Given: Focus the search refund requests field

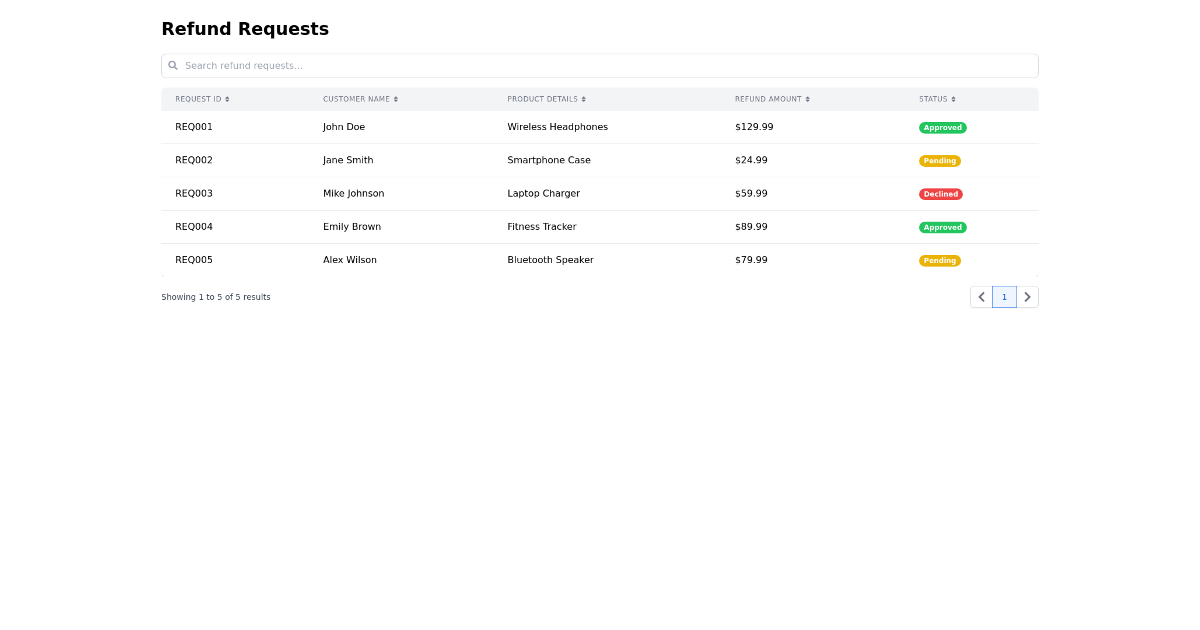Looking at the screenshot, I should [600, 66].
